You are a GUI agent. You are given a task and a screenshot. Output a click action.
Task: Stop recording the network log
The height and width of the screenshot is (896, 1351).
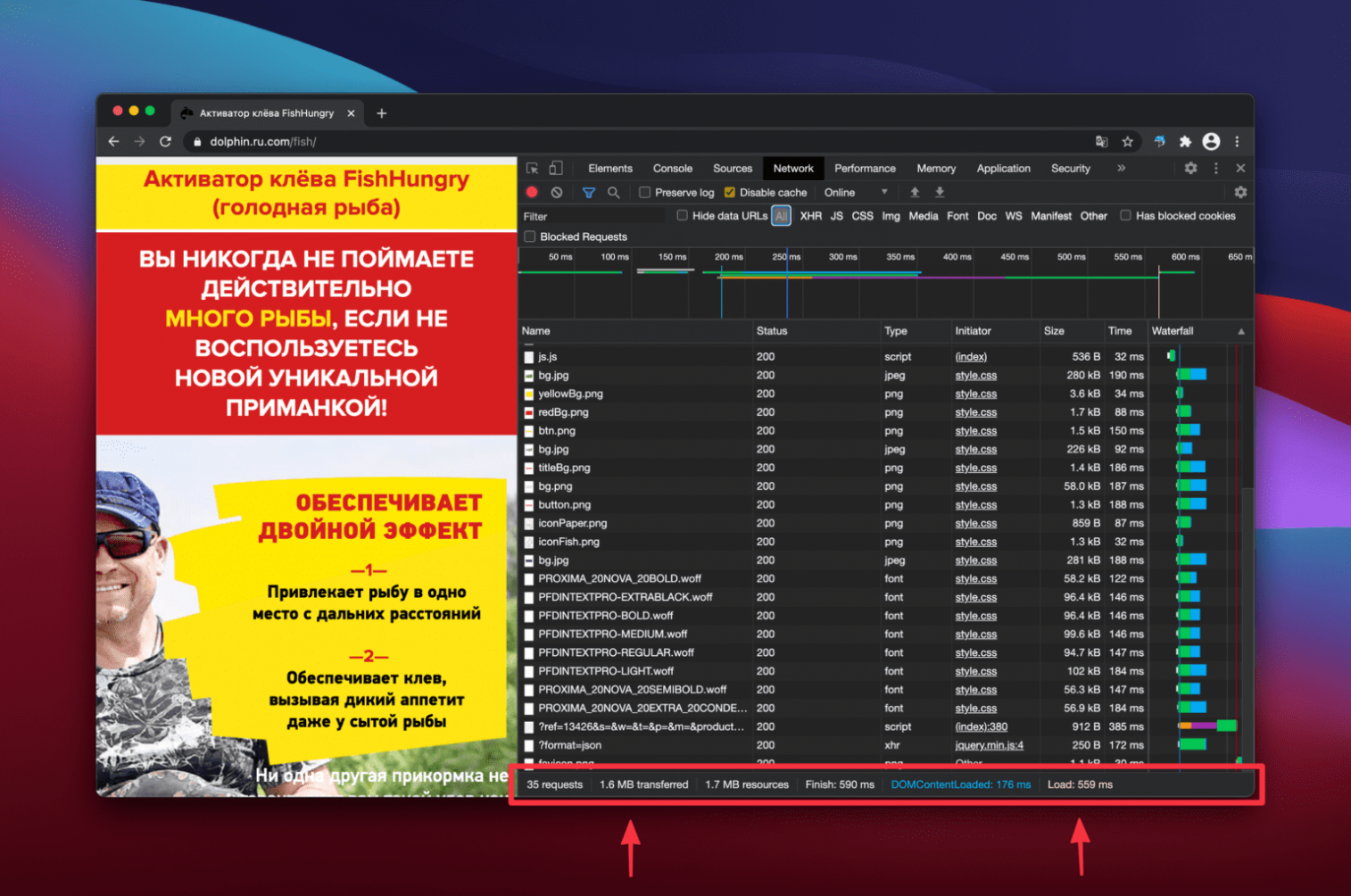(x=533, y=192)
